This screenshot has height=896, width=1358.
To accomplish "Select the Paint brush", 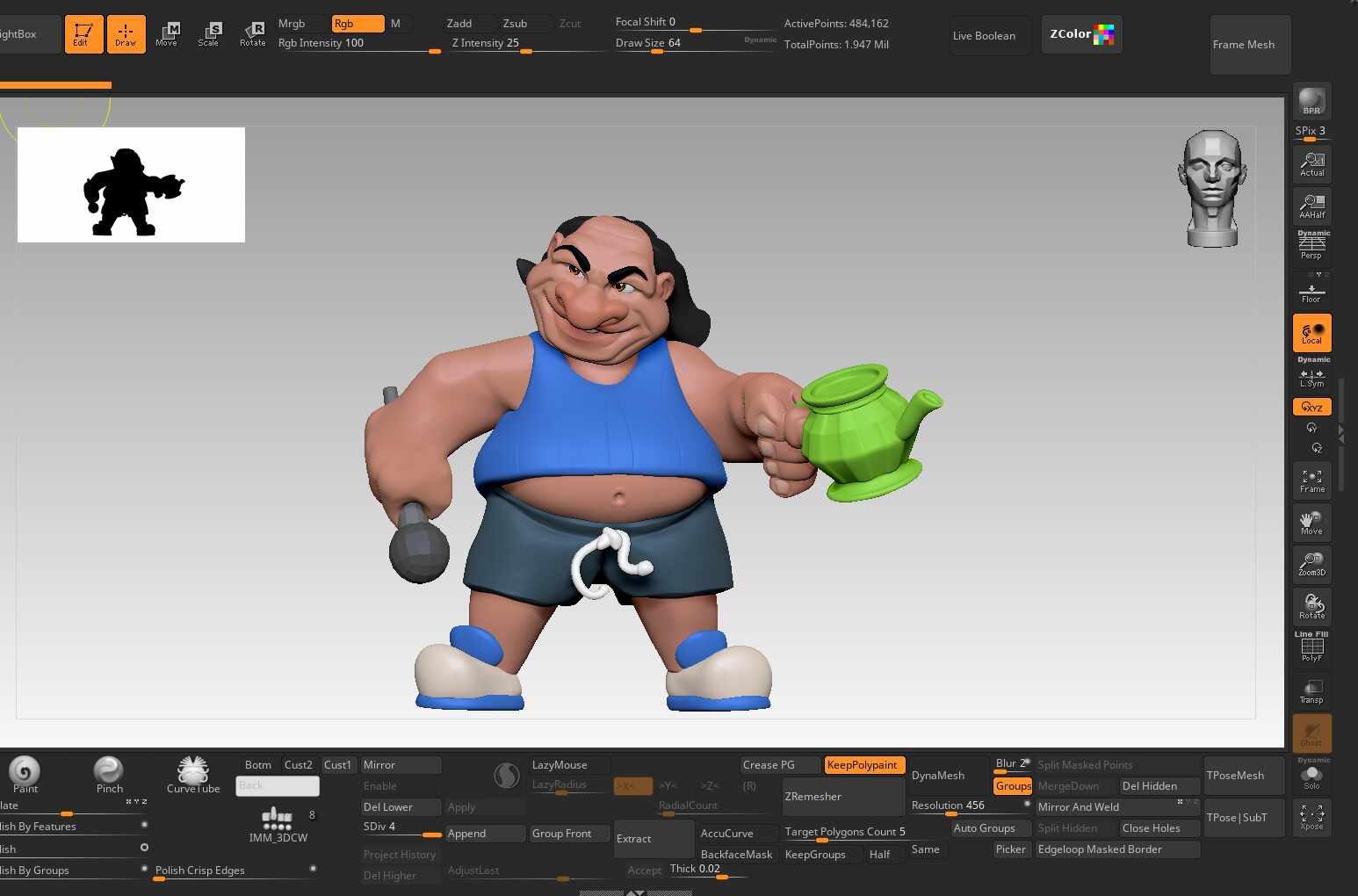I will 25,775.
